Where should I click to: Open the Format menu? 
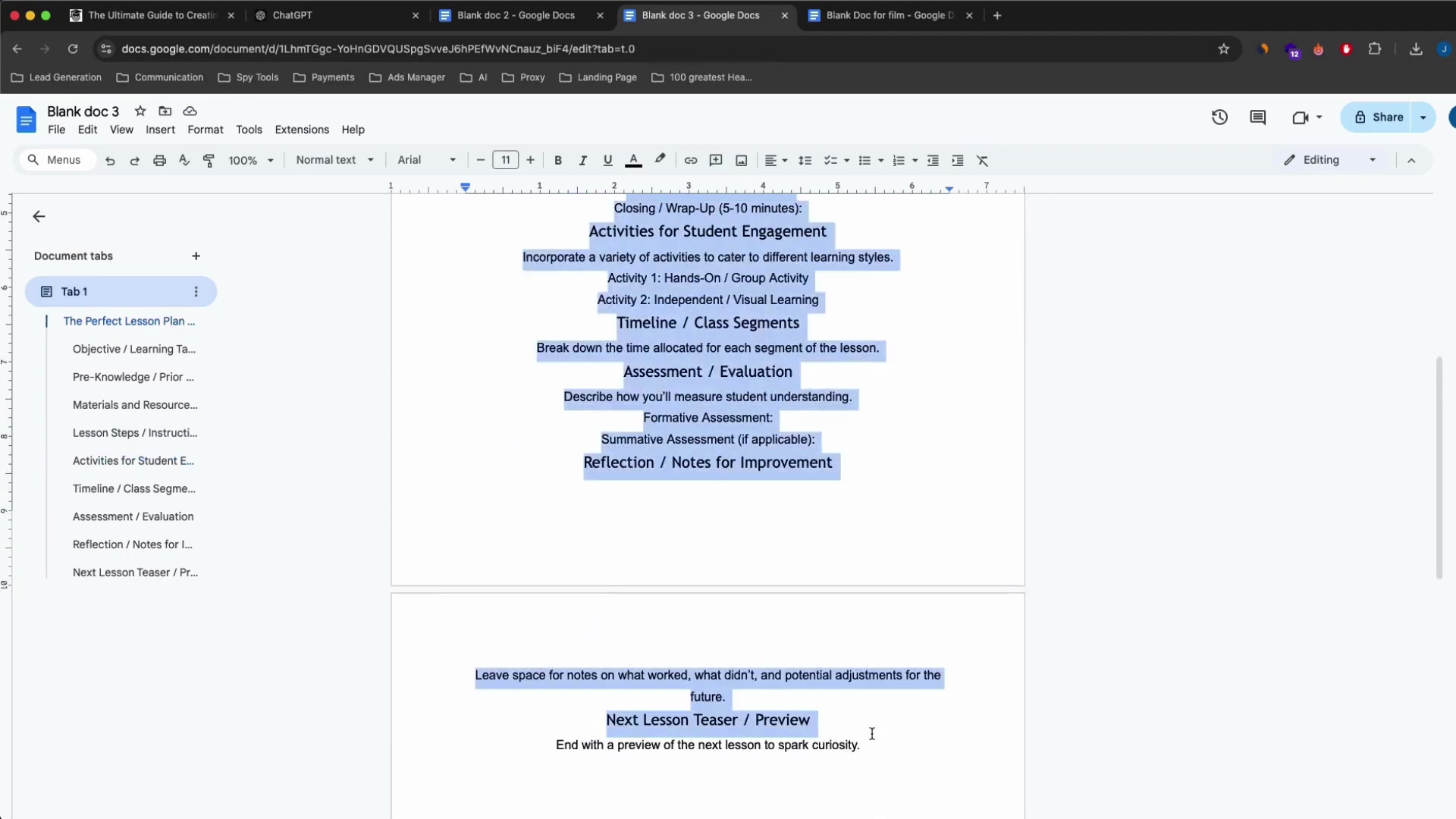(206, 130)
